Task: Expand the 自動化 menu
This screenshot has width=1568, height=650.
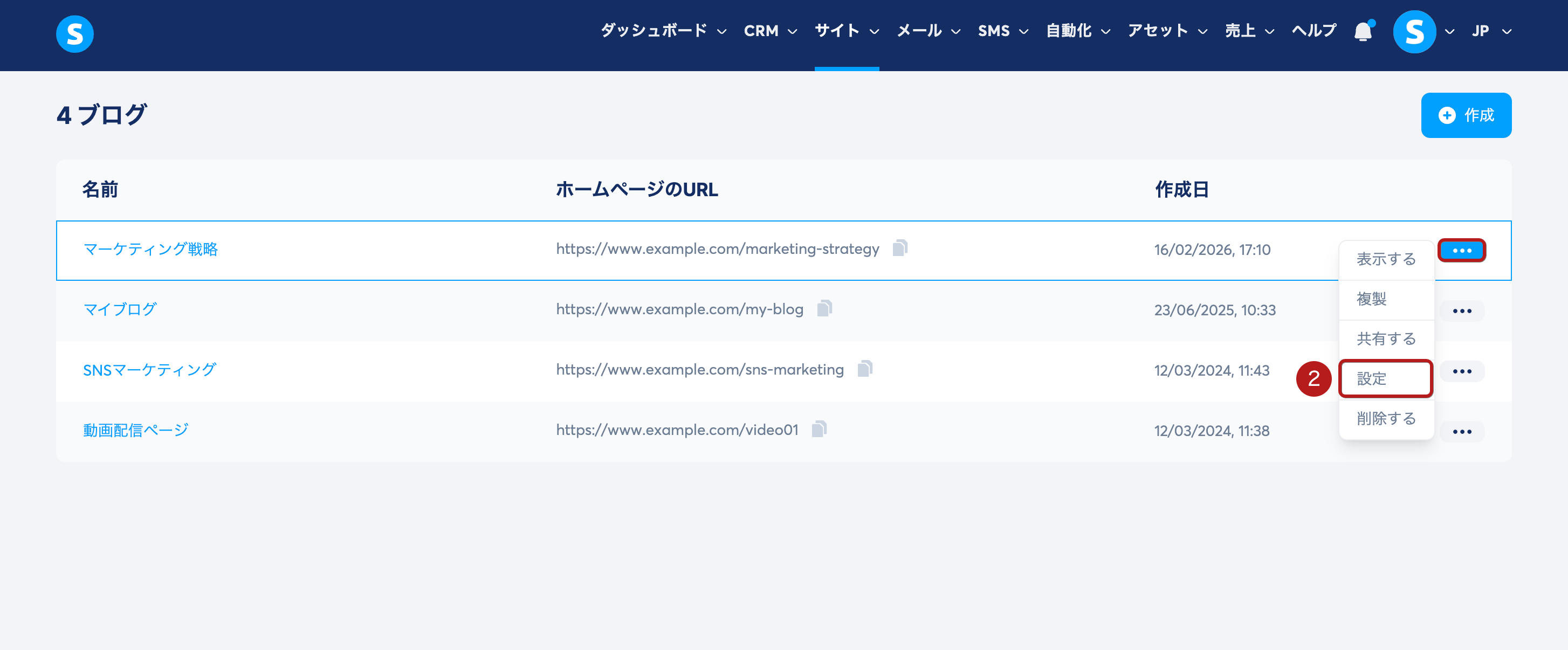Action: click(x=1078, y=30)
